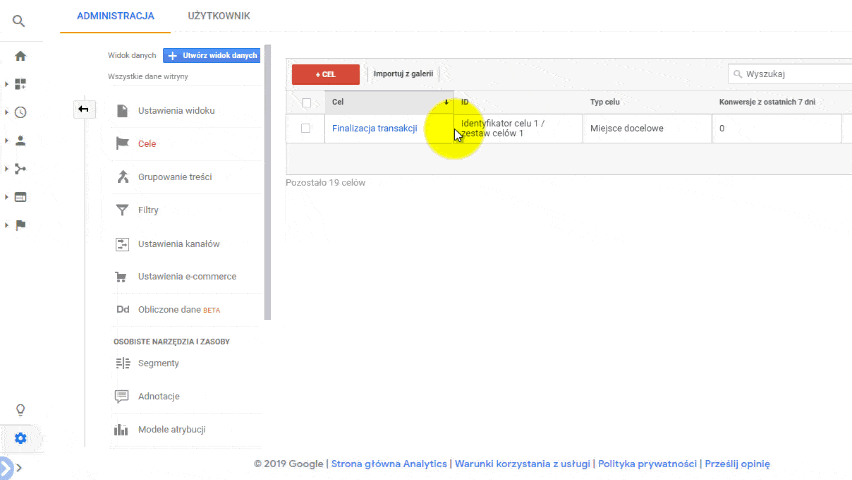Open Acquisition branching arrows icon

[x=20, y=169]
